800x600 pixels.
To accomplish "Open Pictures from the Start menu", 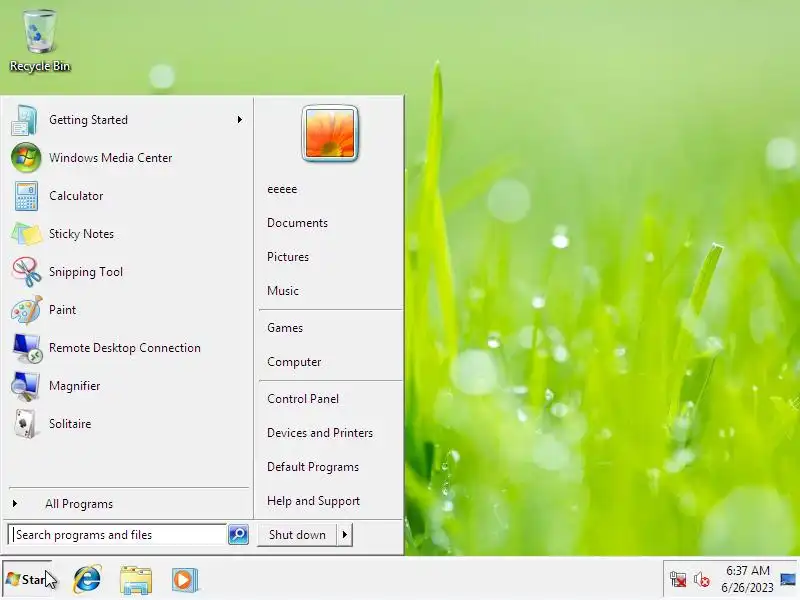I will click(288, 257).
